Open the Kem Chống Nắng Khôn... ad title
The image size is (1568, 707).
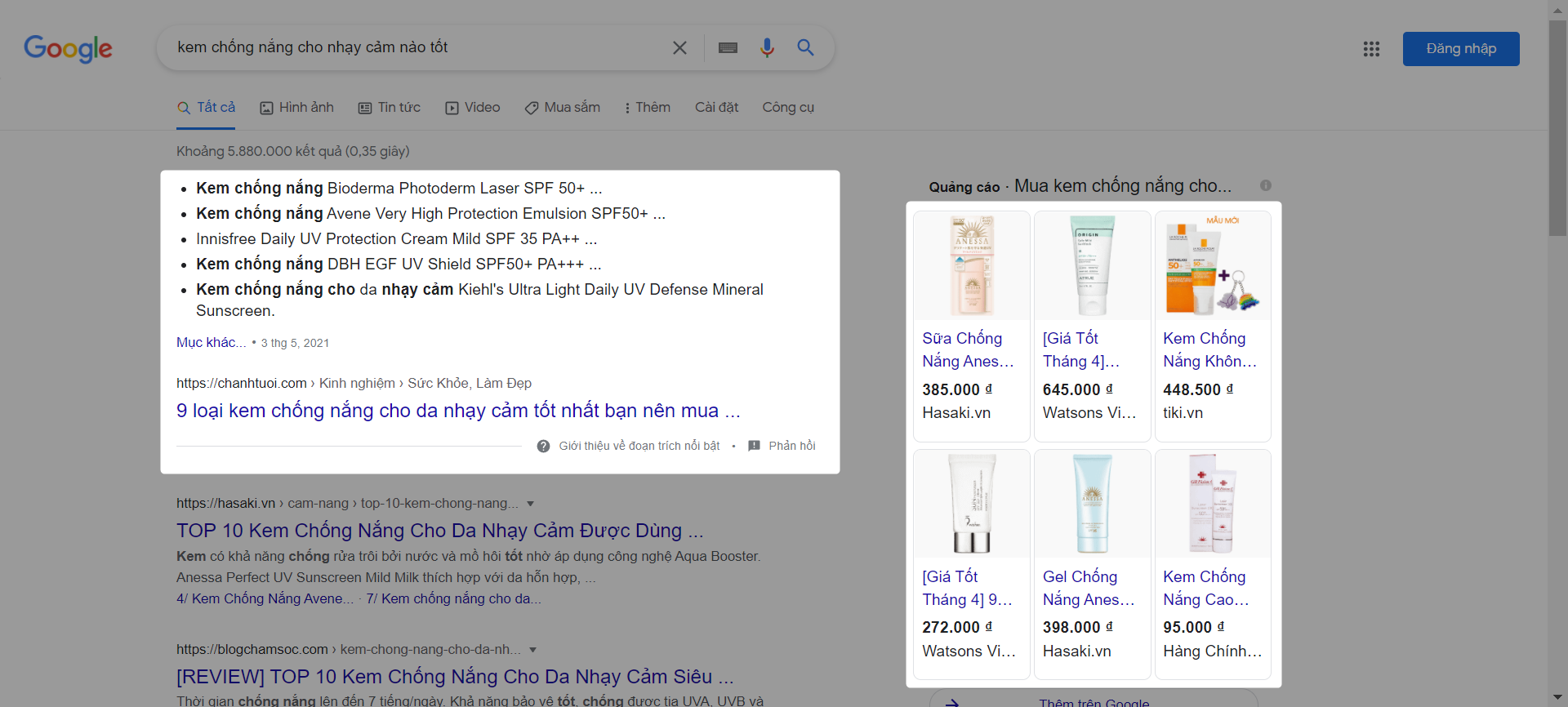pos(1209,349)
